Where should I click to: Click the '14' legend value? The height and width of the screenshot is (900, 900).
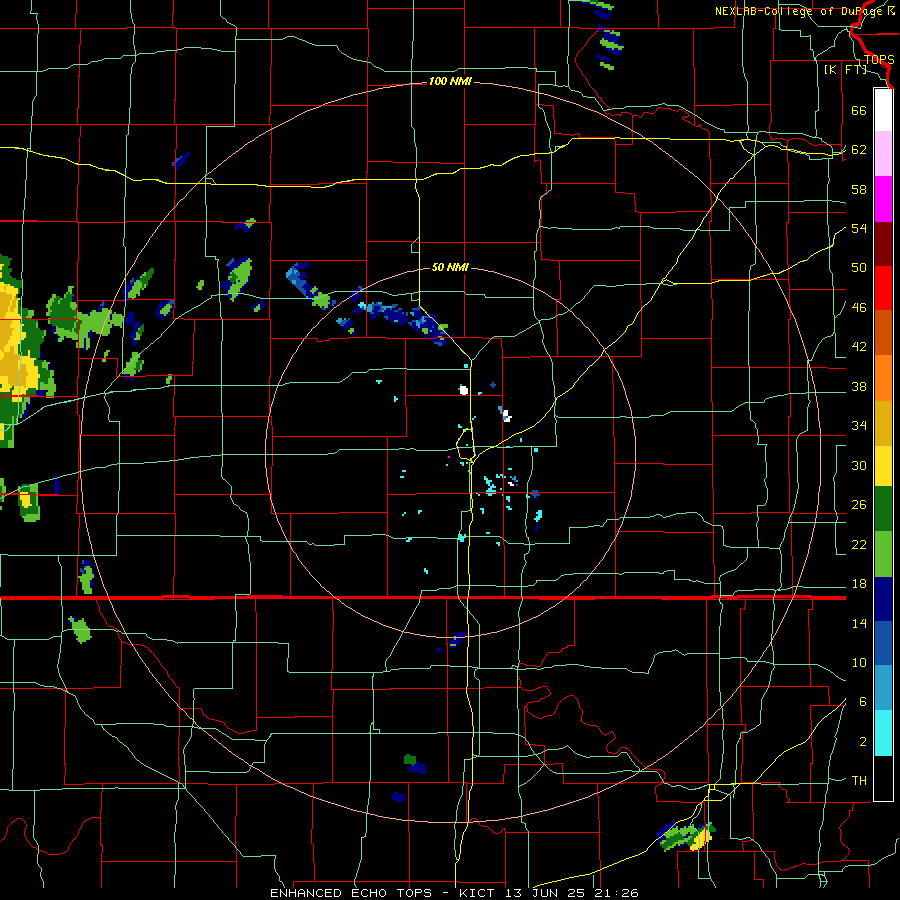pos(859,623)
